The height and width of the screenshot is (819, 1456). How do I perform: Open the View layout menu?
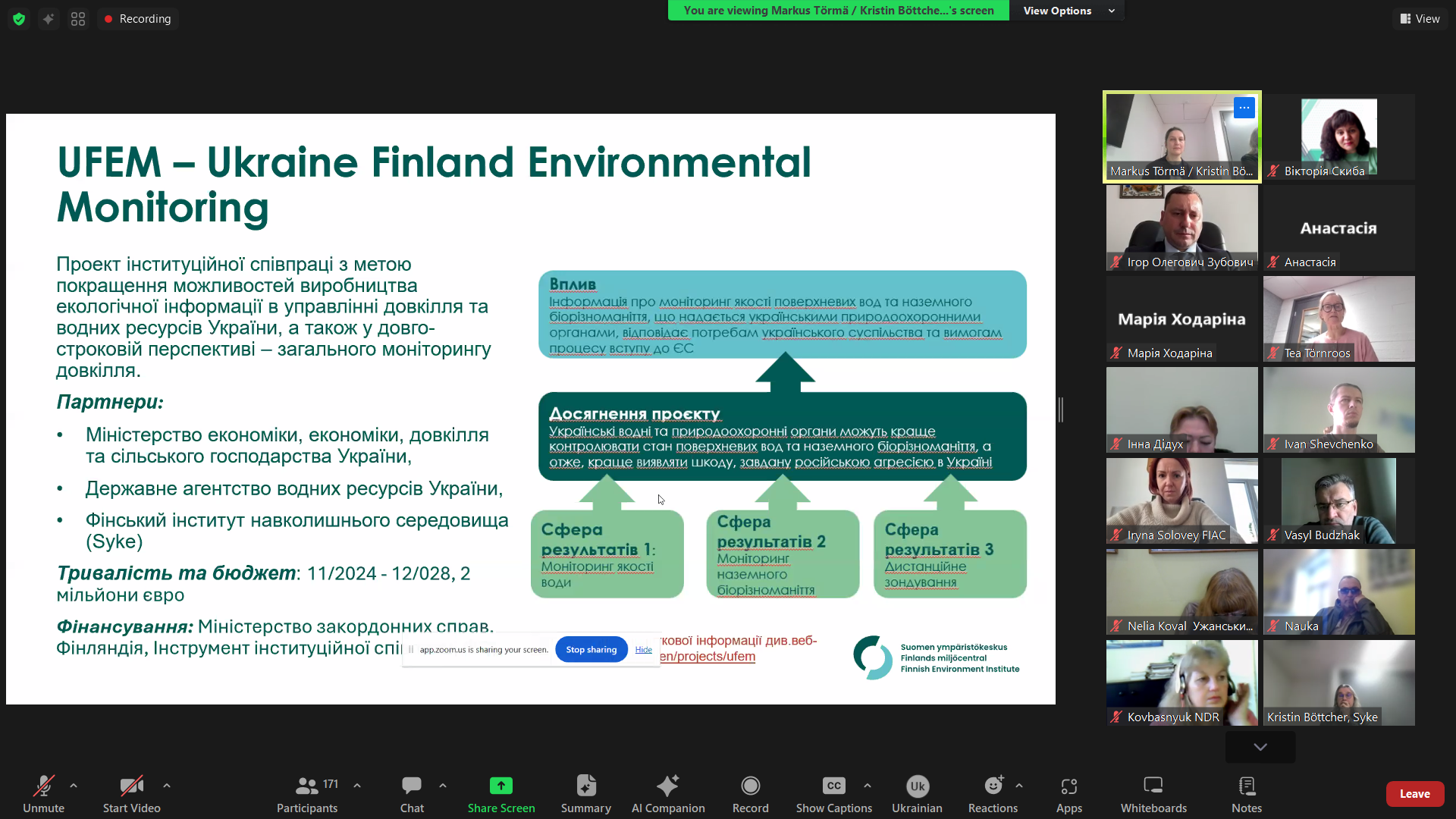pos(1420,19)
